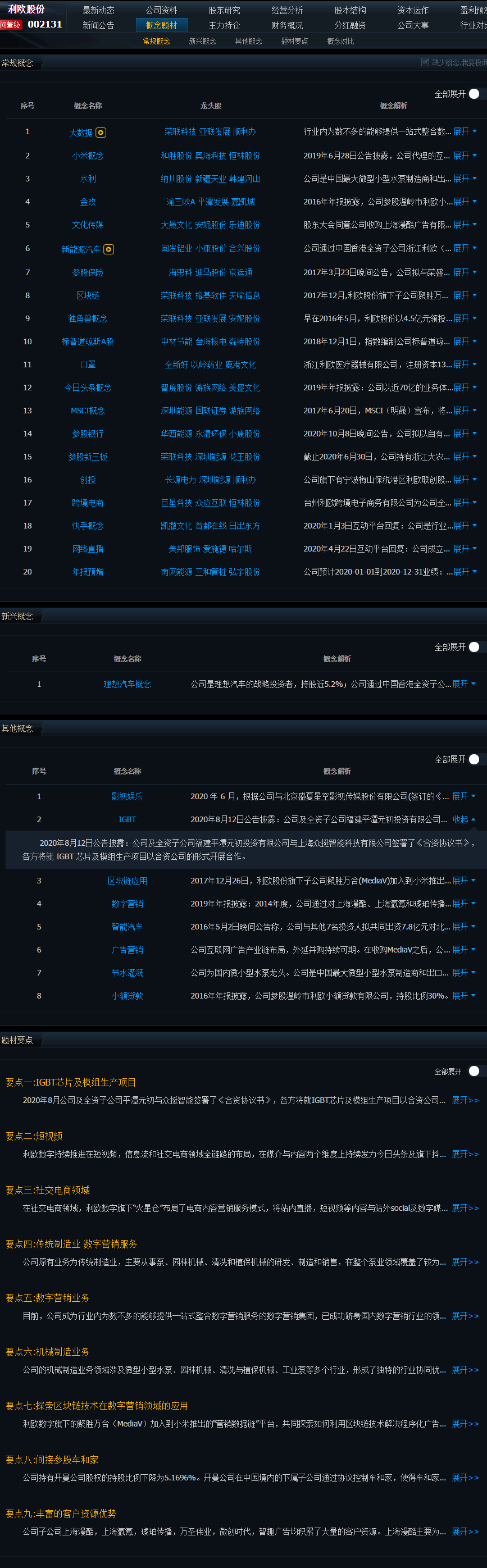The width and height of the screenshot is (487, 1568).
Task: Open the 快手概念 link
Action: click(x=88, y=526)
